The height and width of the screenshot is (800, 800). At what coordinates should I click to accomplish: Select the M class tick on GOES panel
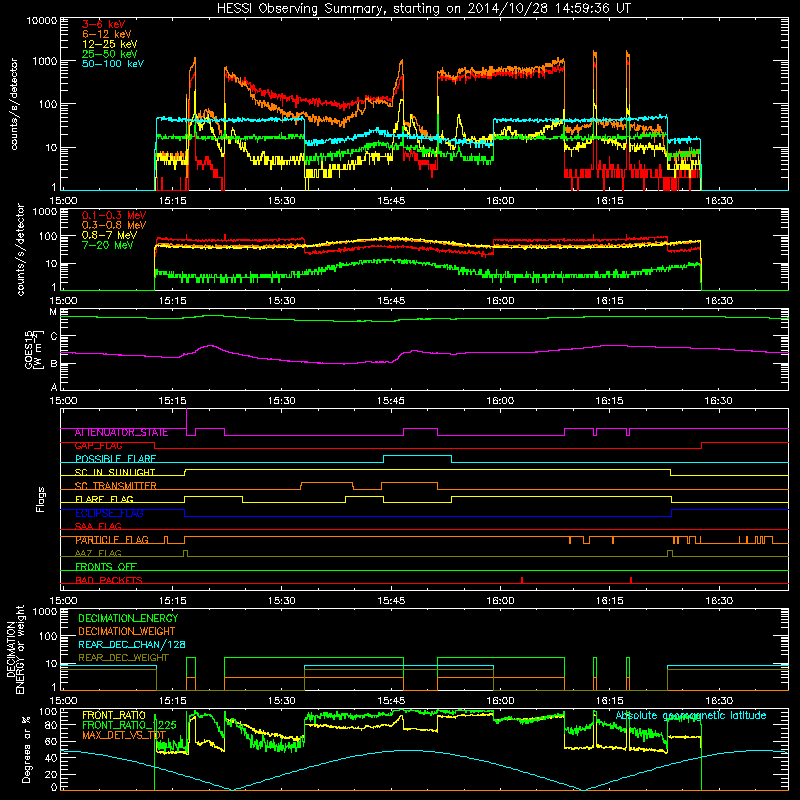pos(53,312)
